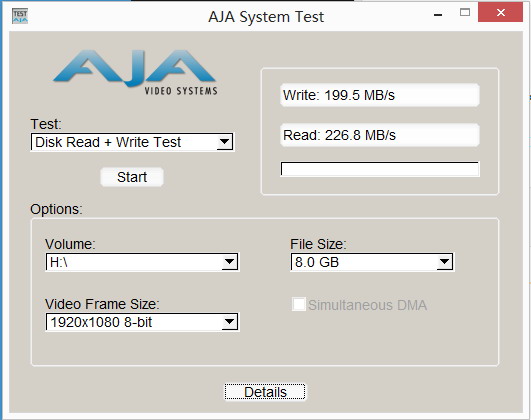Click the Read 226.8 MB/s result field
The width and height of the screenshot is (531, 420).
coord(380,135)
